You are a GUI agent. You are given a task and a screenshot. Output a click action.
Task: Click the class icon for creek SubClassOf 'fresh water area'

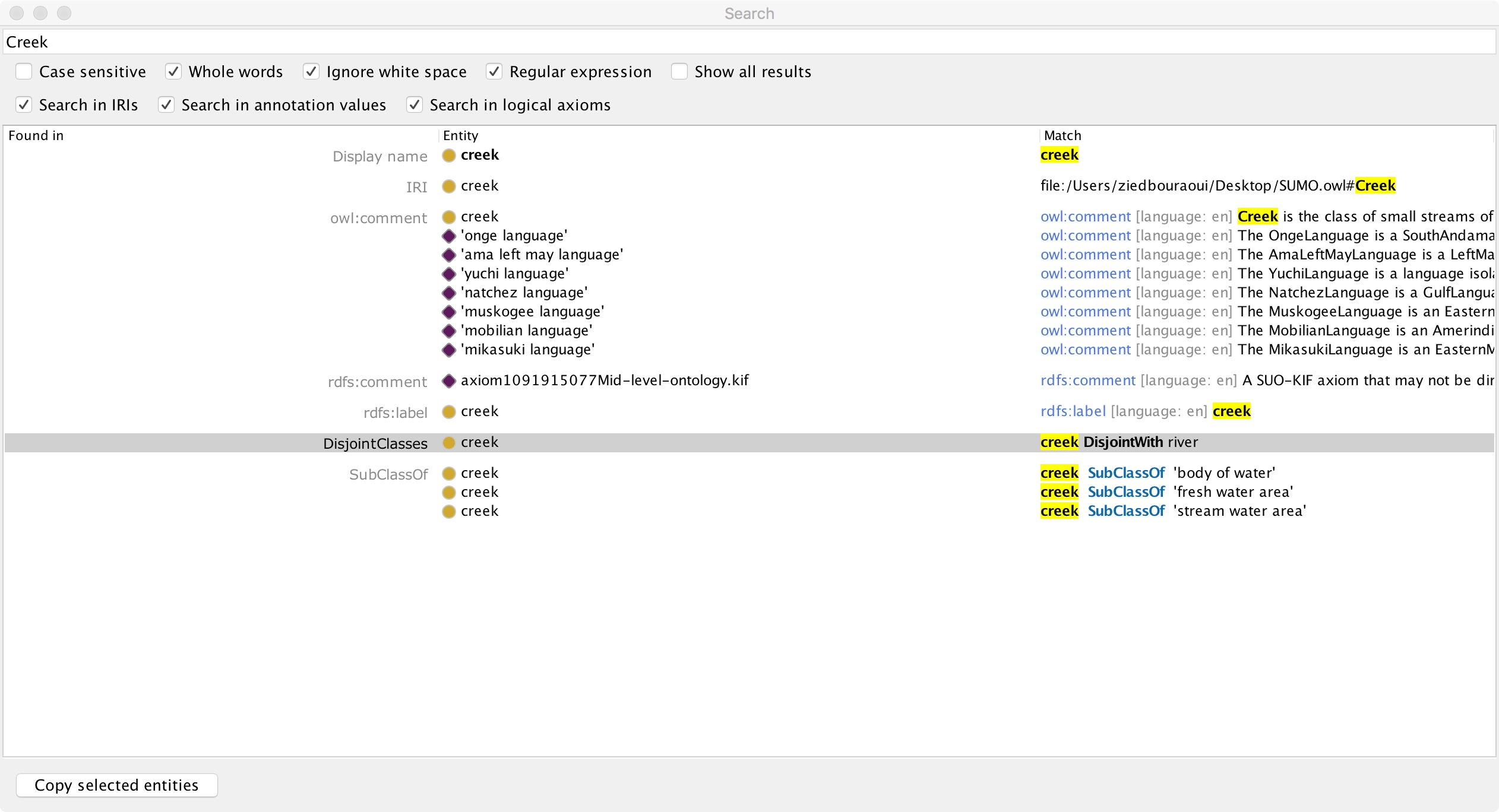click(x=449, y=493)
